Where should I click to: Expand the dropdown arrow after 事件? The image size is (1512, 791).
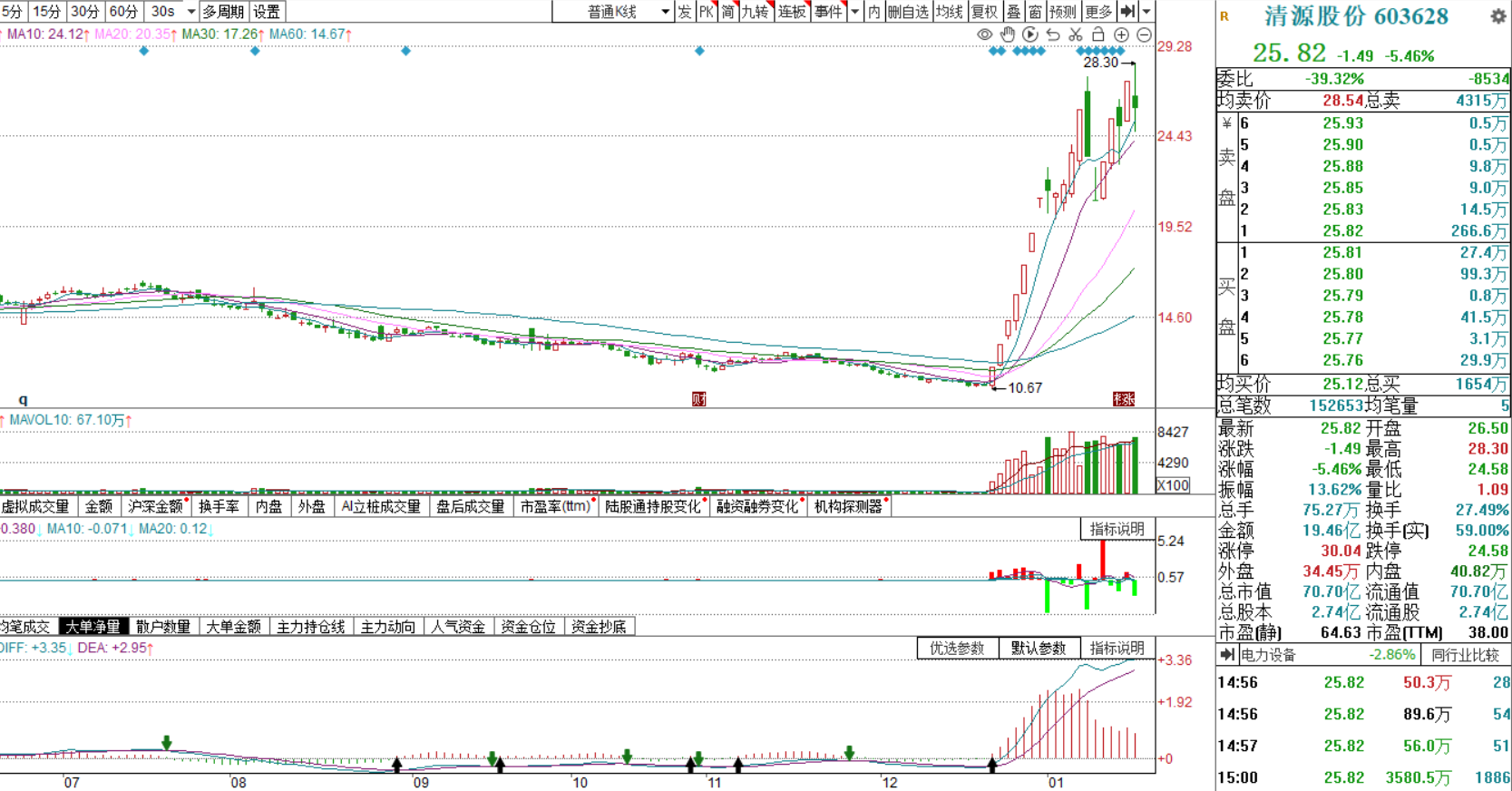pos(854,12)
